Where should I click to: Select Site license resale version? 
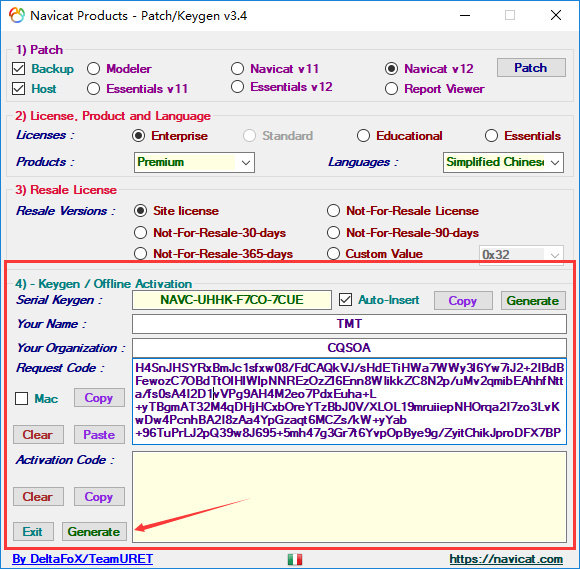141,211
